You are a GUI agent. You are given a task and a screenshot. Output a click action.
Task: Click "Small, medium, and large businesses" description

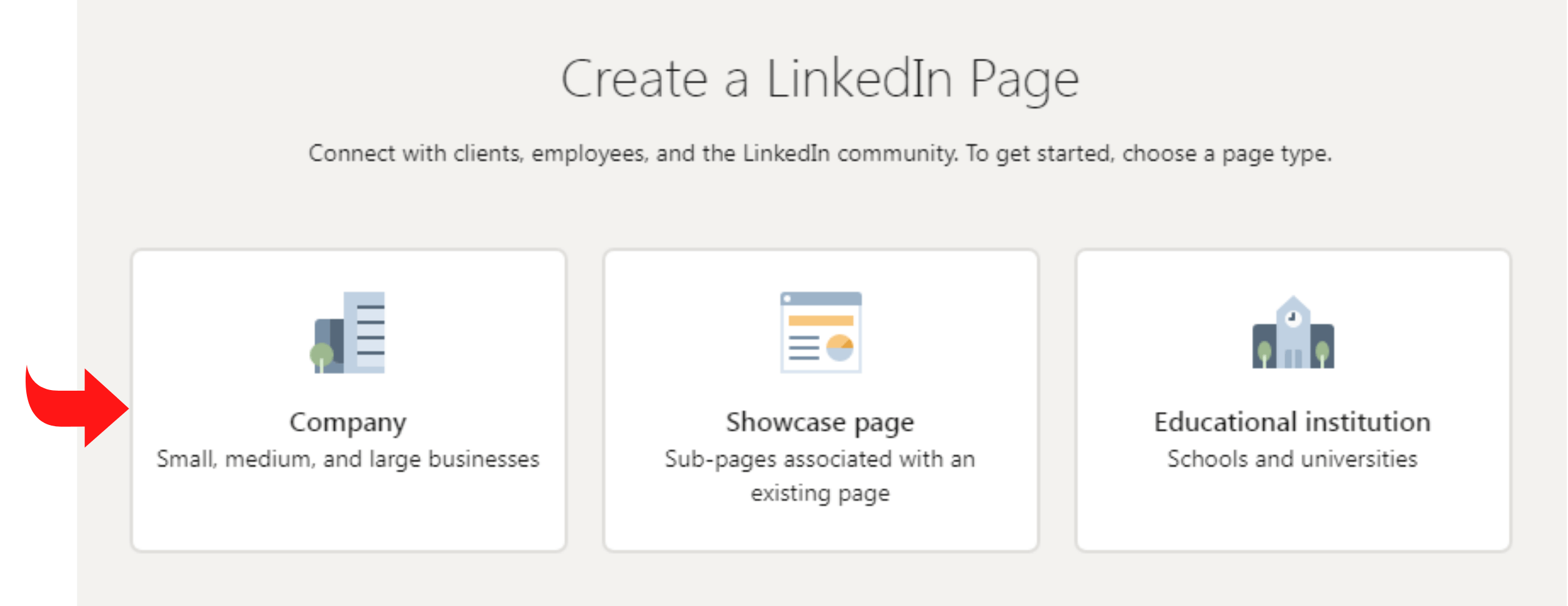tap(348, 459)
